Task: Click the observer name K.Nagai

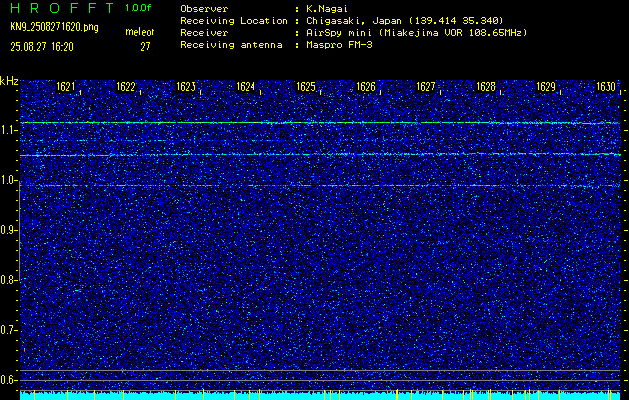Action: coord(327,8)
